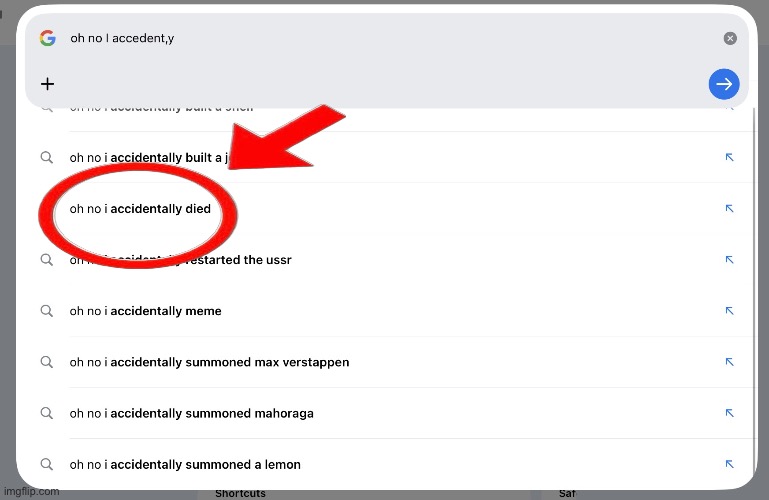The height and width of the screenshot is (500, 769).
Task: Choose "accidentally summoned a lemon" suggestion
Action: pos(185,464)
